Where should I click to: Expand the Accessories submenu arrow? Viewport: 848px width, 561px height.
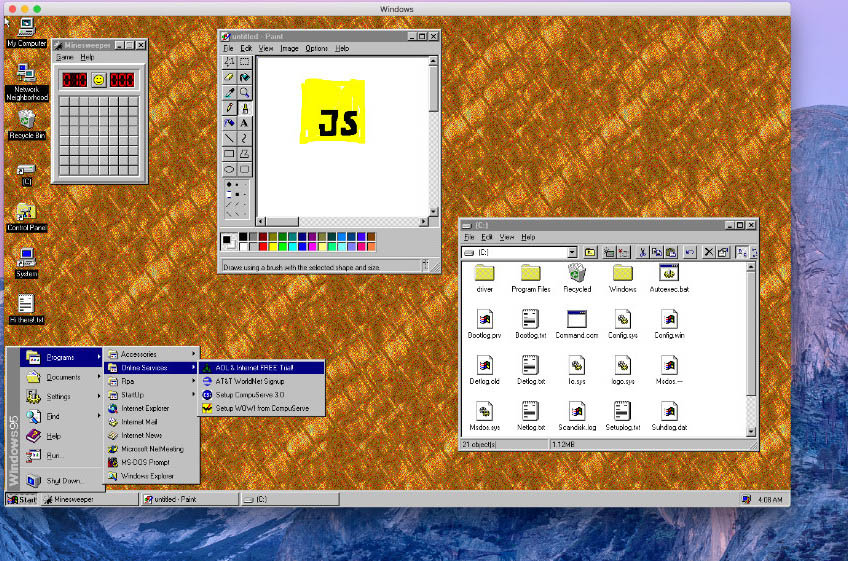193,354
